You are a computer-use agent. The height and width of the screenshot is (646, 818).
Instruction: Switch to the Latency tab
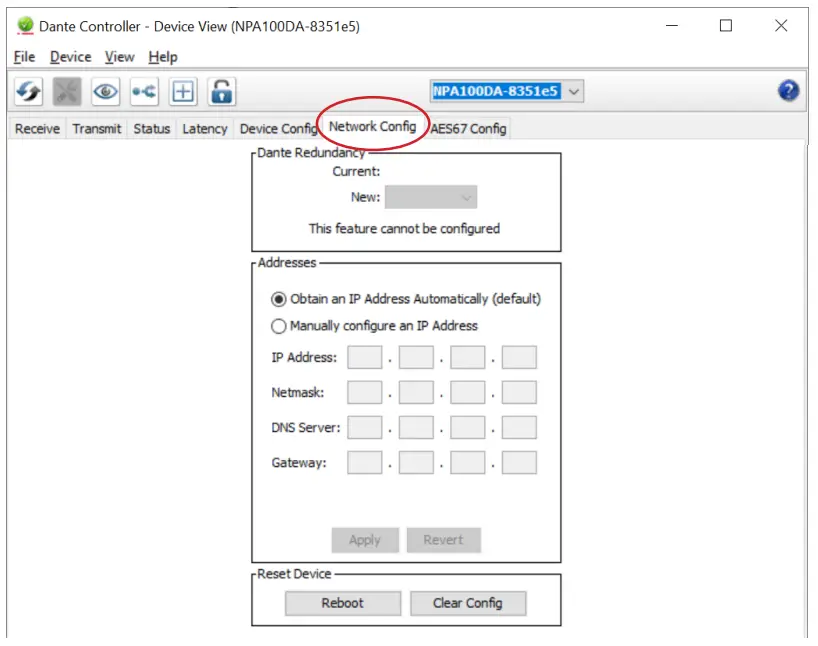coord(205,129)
